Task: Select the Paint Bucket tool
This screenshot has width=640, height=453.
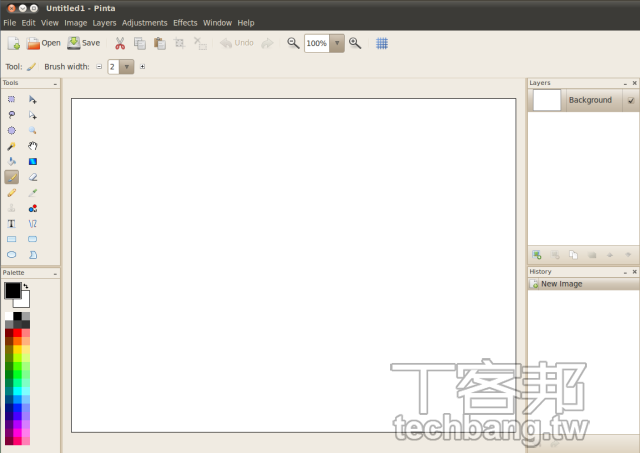Action: [11, 162]
